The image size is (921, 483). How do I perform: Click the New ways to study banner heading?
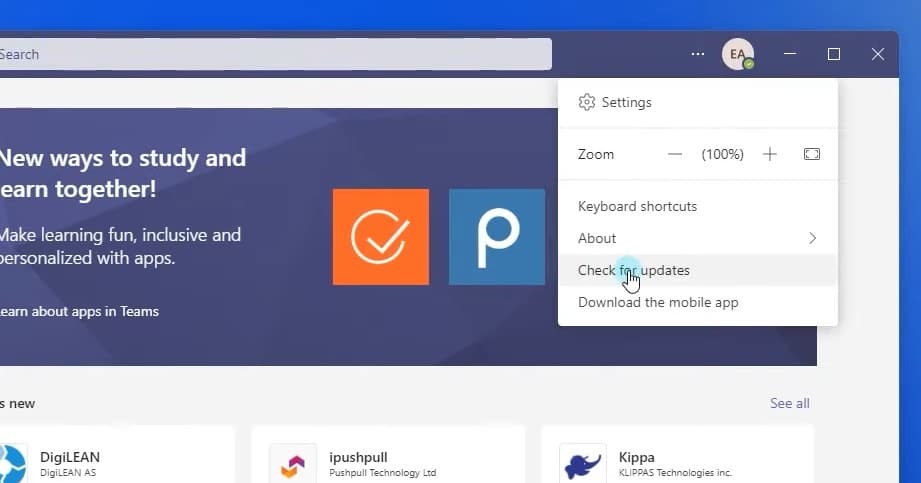tap(123, 173)
